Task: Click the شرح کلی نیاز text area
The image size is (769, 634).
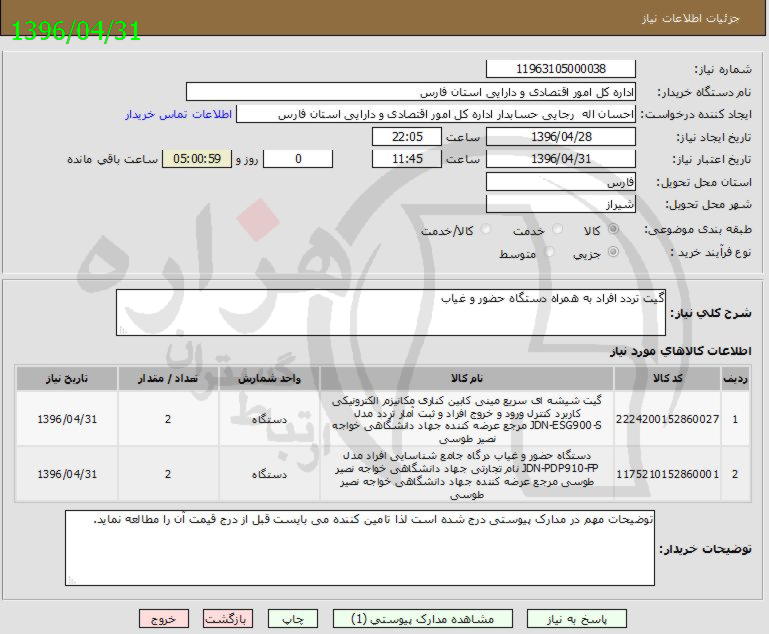Action: pyautogui.click(x=391, y=312)
